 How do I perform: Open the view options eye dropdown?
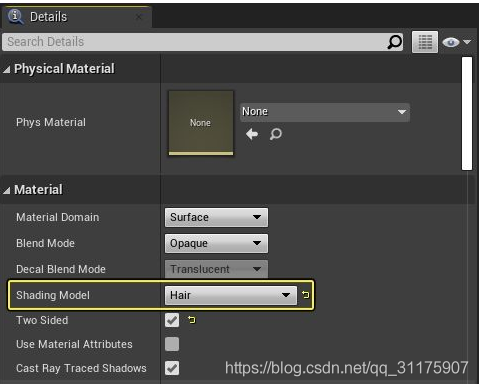tap(457, 42)
